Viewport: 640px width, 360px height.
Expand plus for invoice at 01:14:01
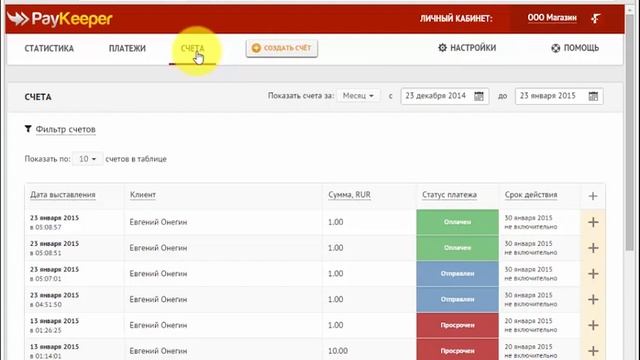point(593,351)
